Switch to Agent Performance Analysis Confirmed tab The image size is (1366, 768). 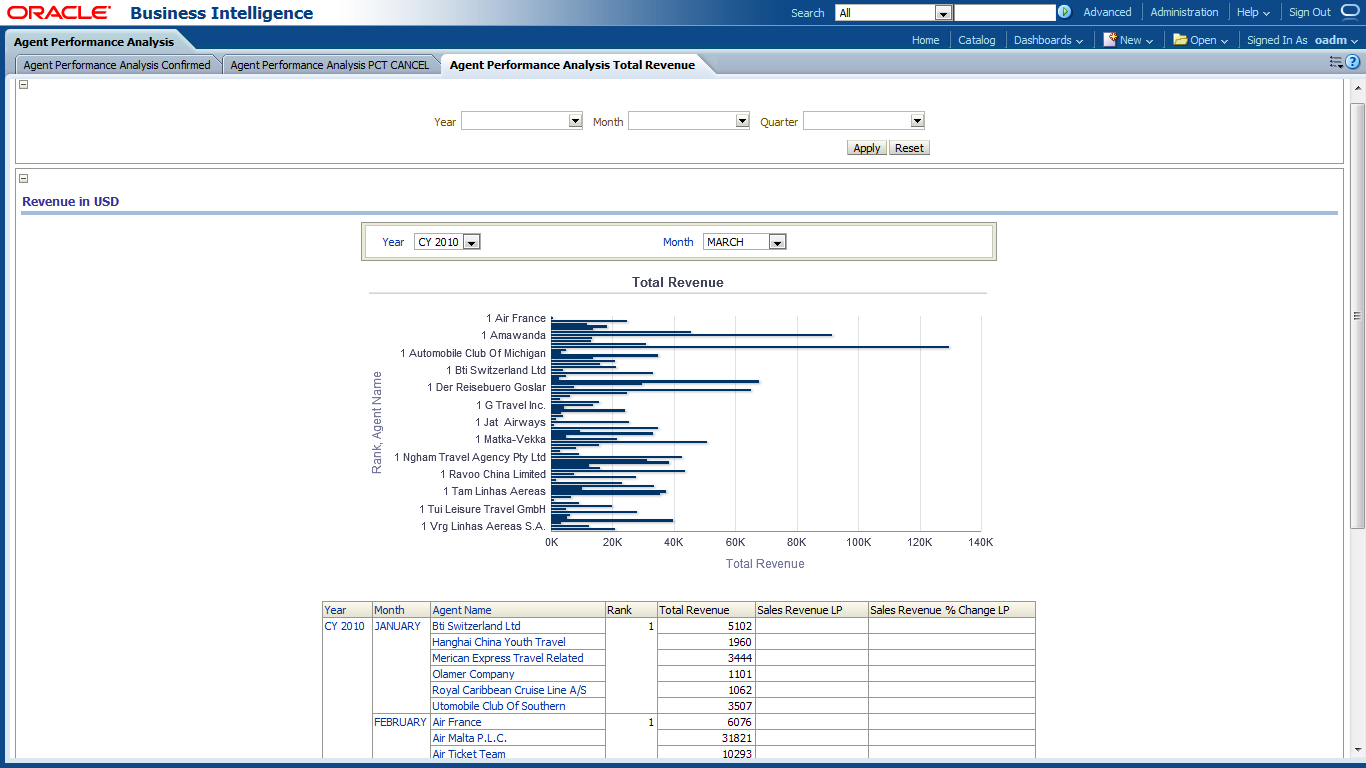117,65
